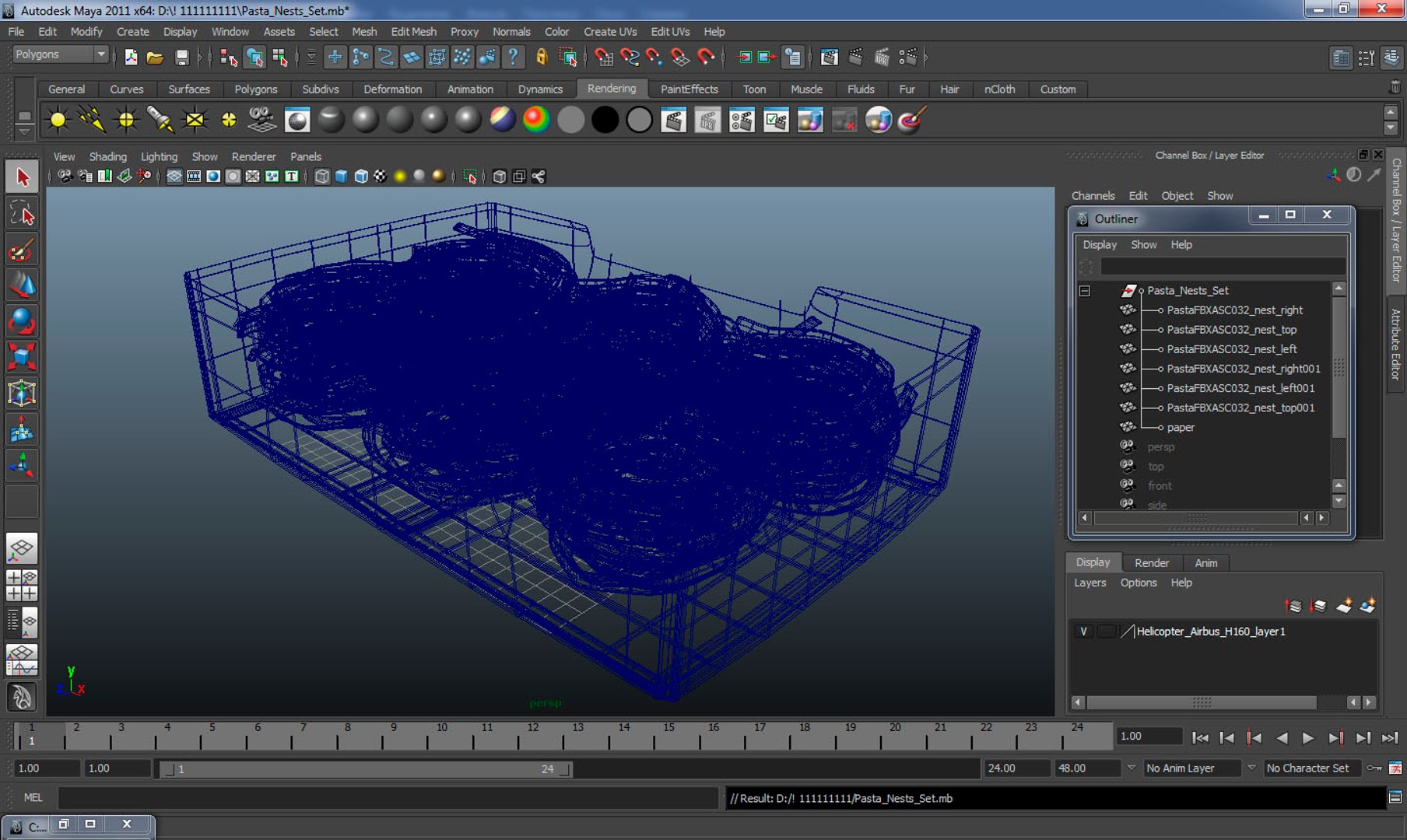Select the paper object in Outliner
Viewport: 1407px width, 840px height.
pos(1180,427)
